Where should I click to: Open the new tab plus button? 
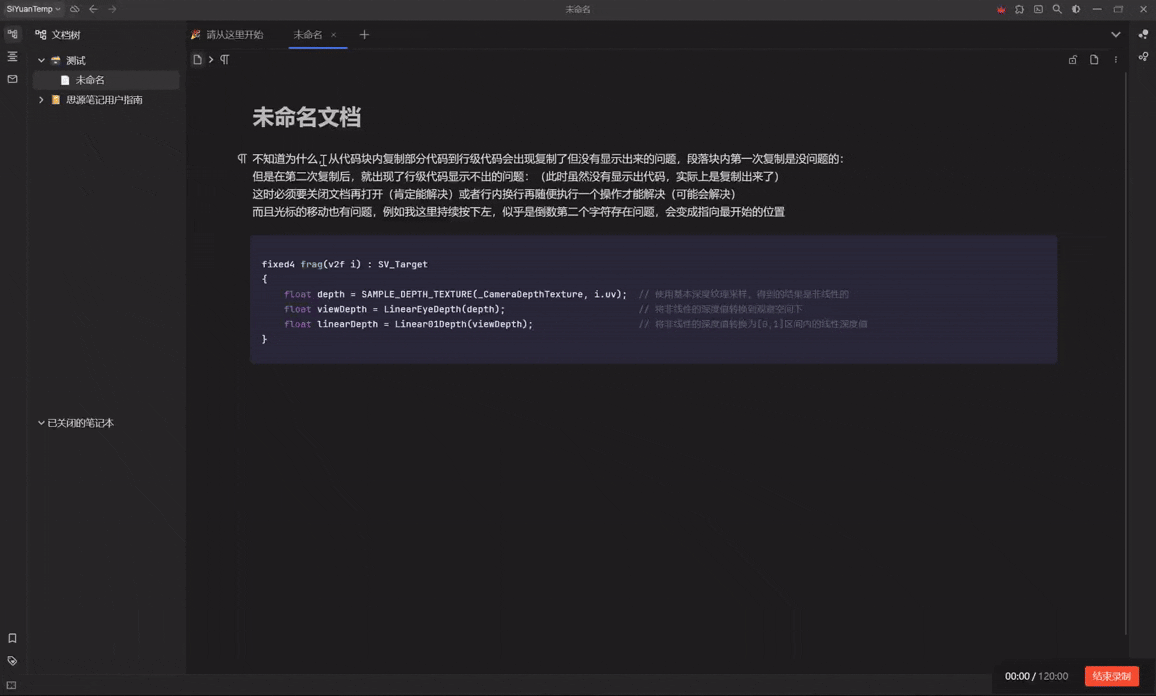pyautogui.click(x=364, y=34)
